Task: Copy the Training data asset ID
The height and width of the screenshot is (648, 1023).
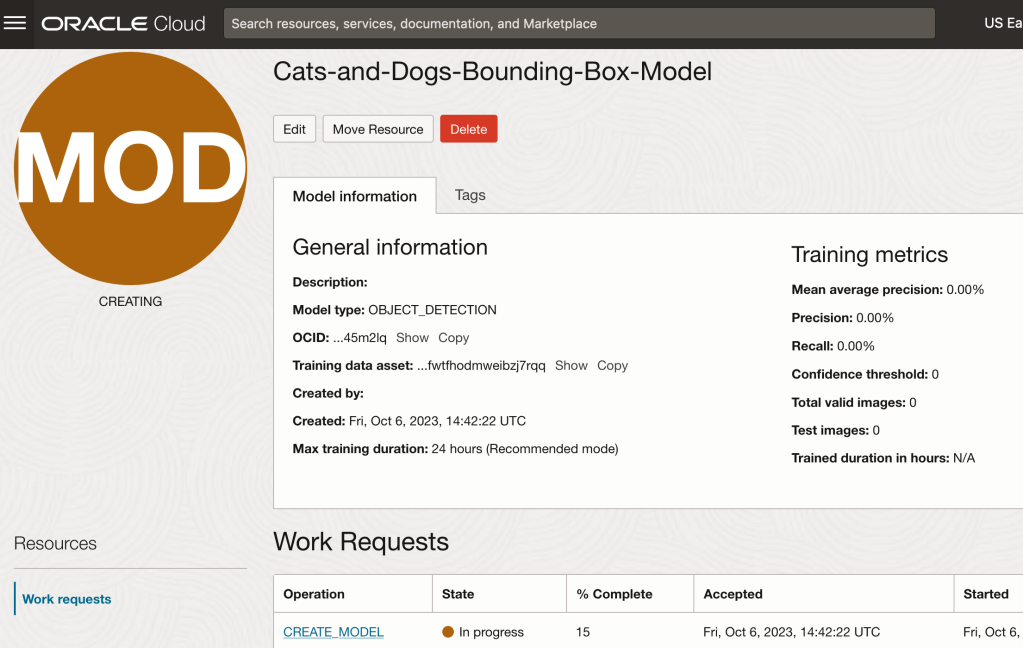Action: (x=612, y=366)
